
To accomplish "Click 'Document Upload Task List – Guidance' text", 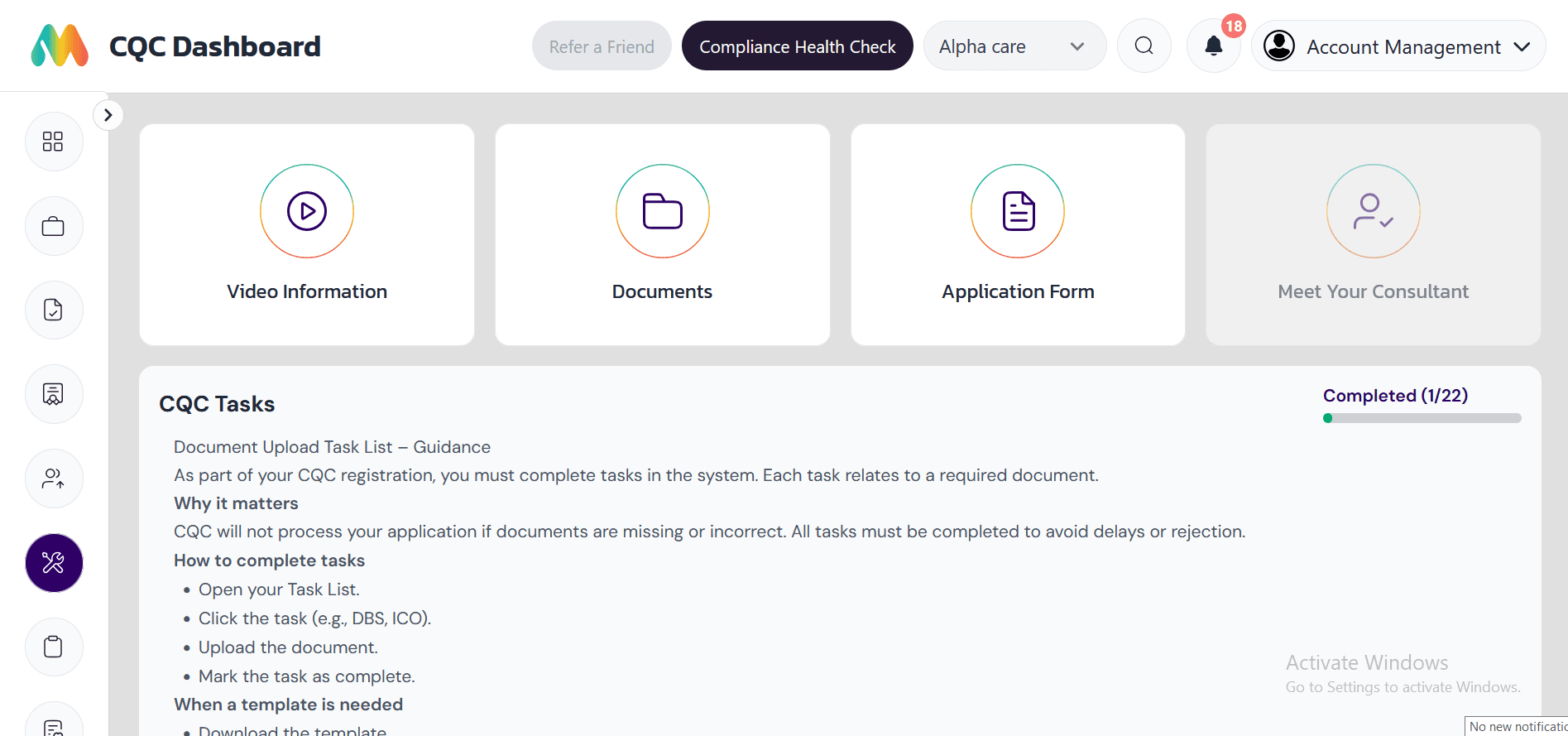I will point(332,447).
